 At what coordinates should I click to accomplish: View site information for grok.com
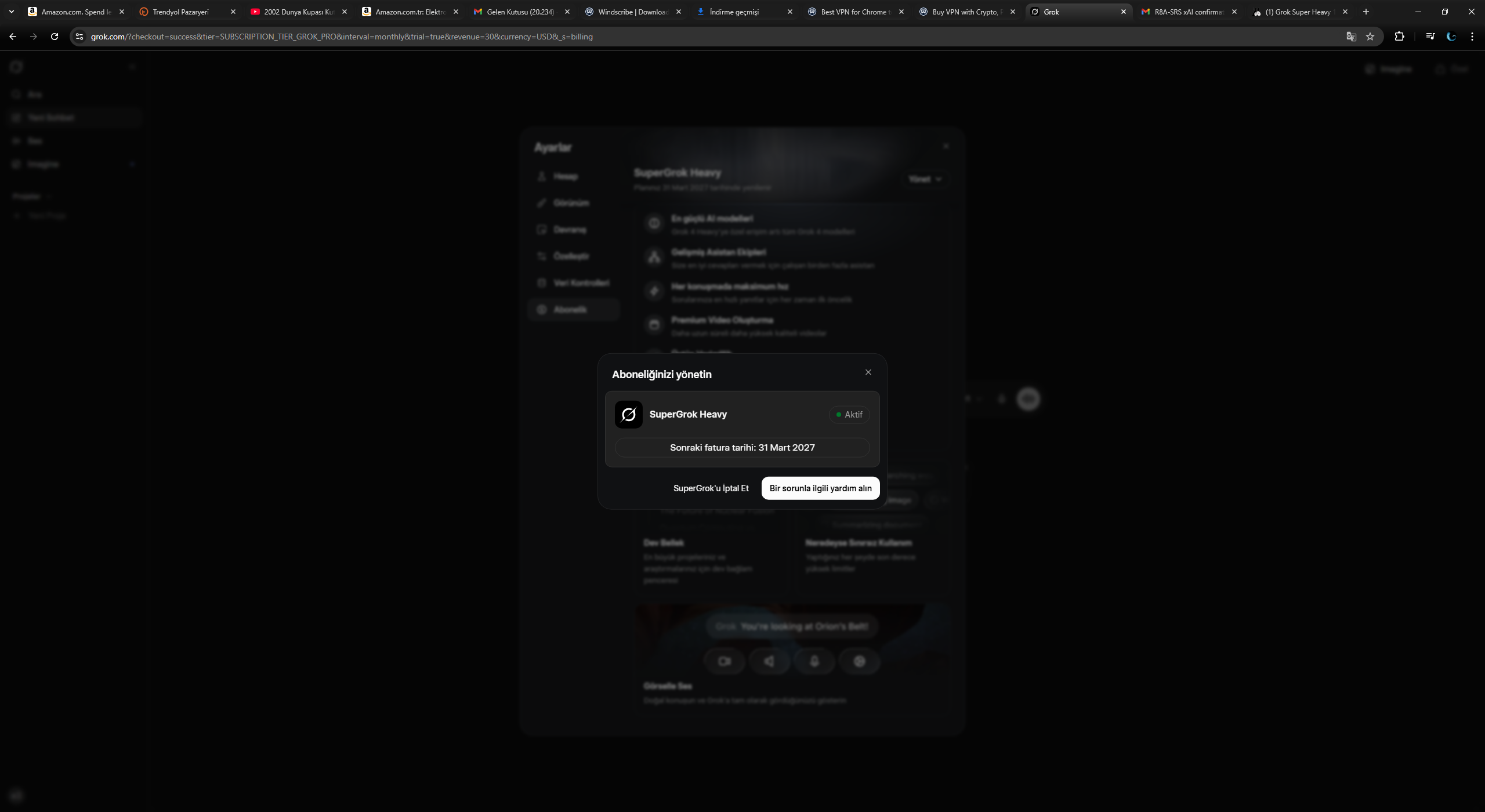[79, 37]
